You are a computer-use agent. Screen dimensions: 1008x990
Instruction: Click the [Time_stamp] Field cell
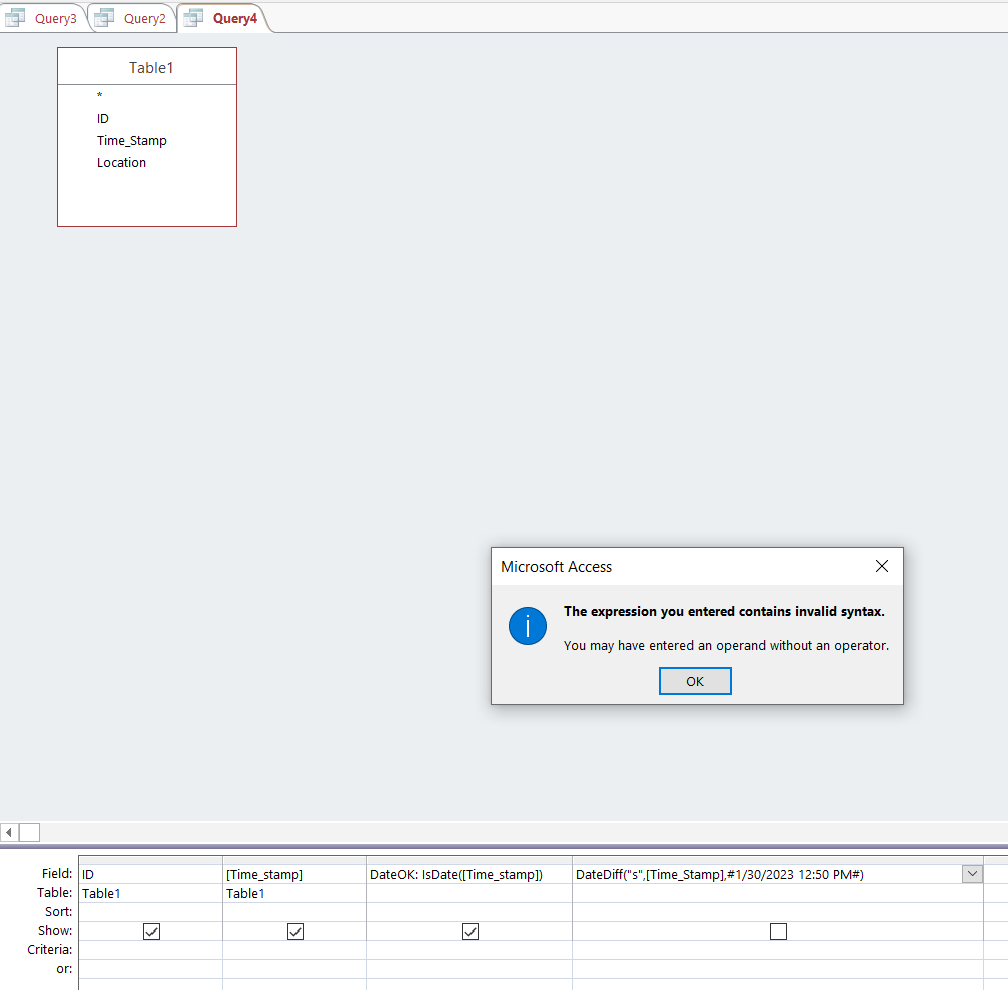click(x=294, y=874)
